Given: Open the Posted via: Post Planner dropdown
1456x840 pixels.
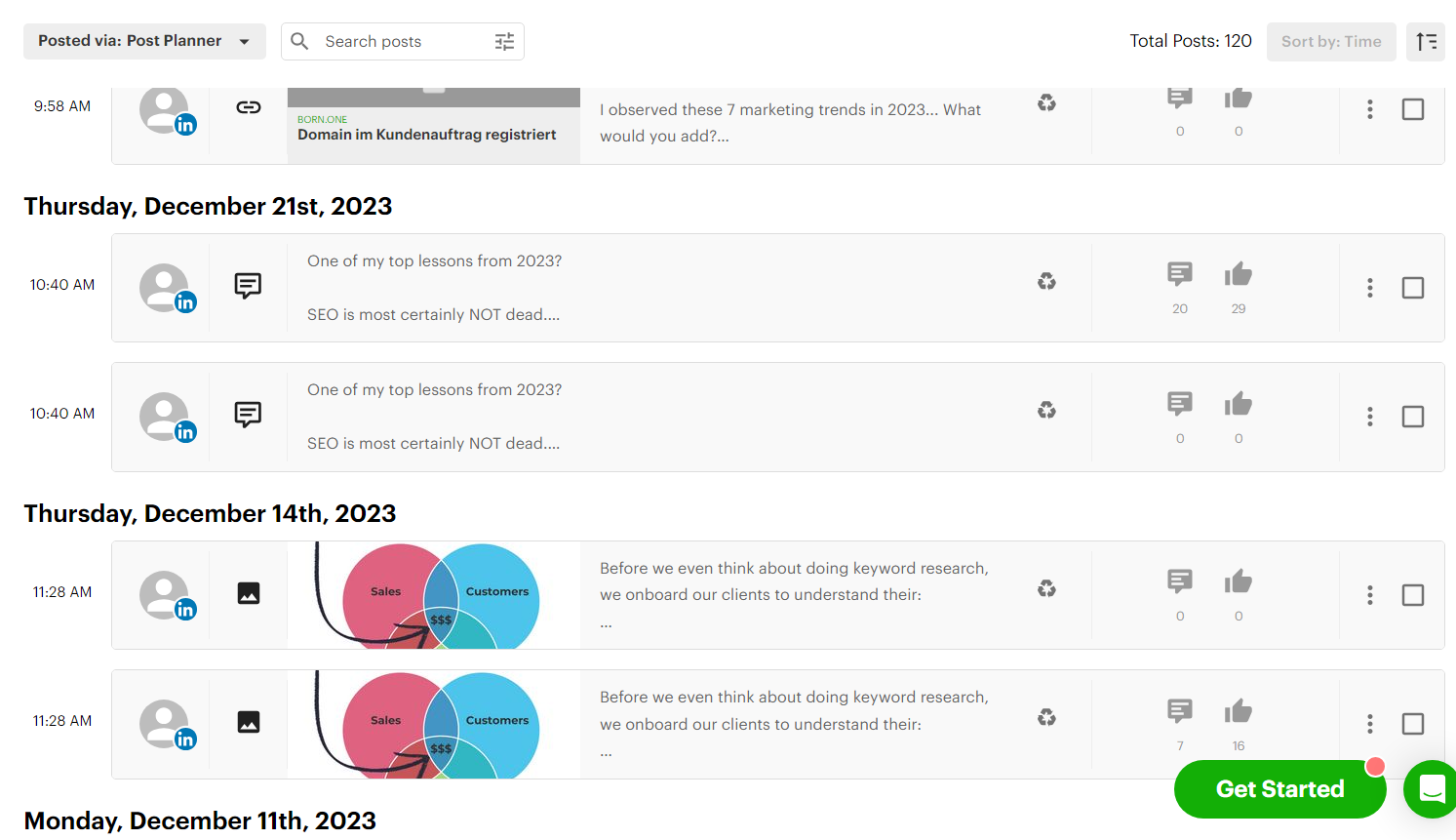Looking at the screenshot, I should coord(144,41).
